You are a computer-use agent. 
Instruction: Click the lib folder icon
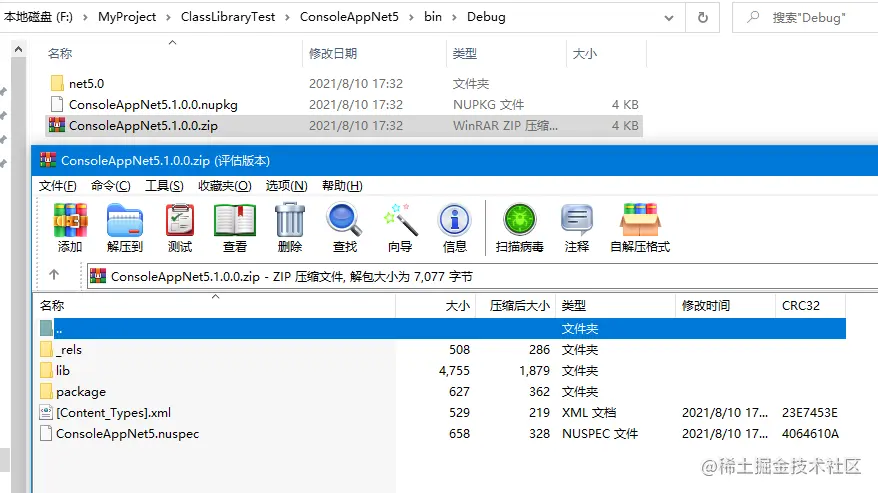point(46,370)
